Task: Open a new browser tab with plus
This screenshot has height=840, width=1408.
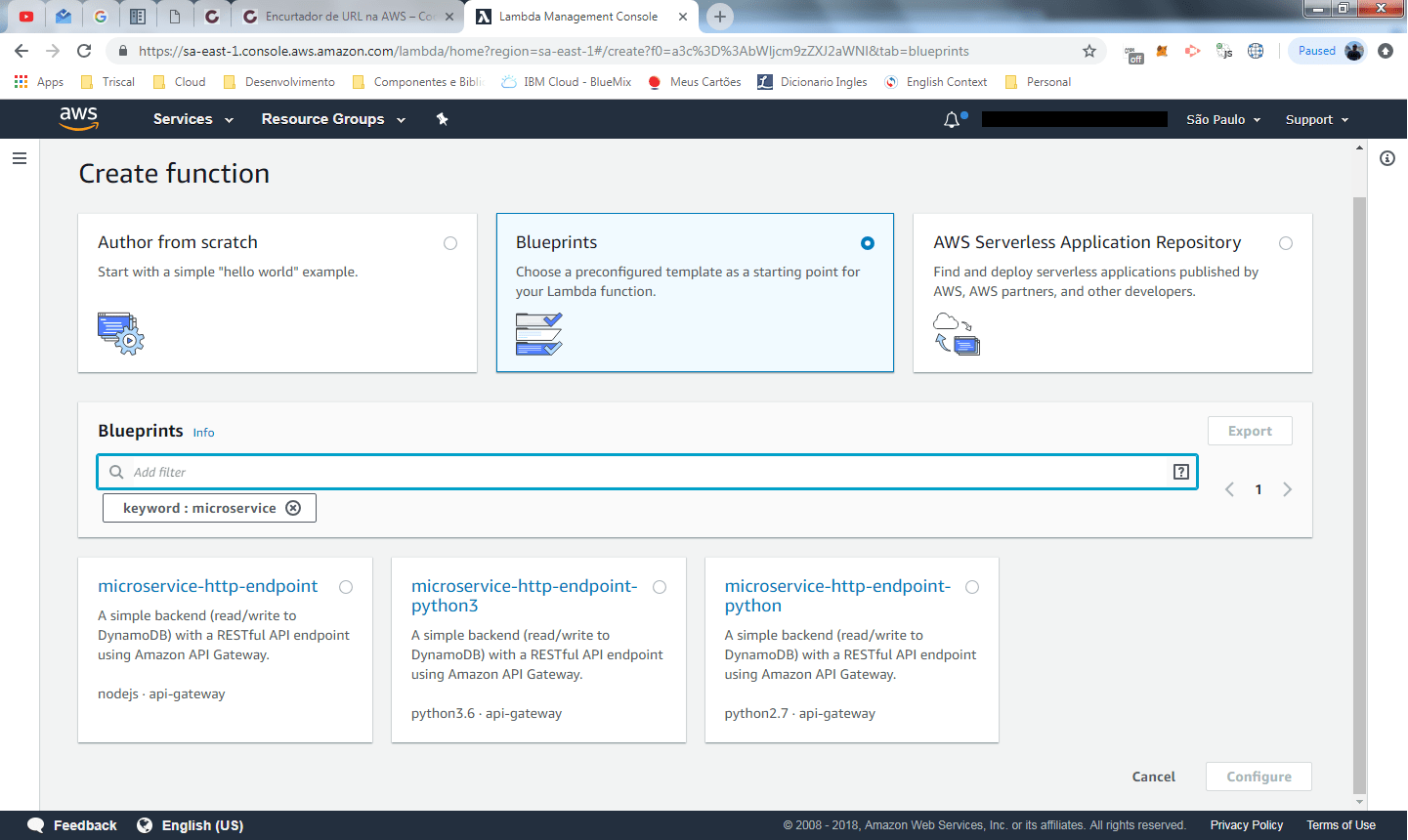Action: 720,17
